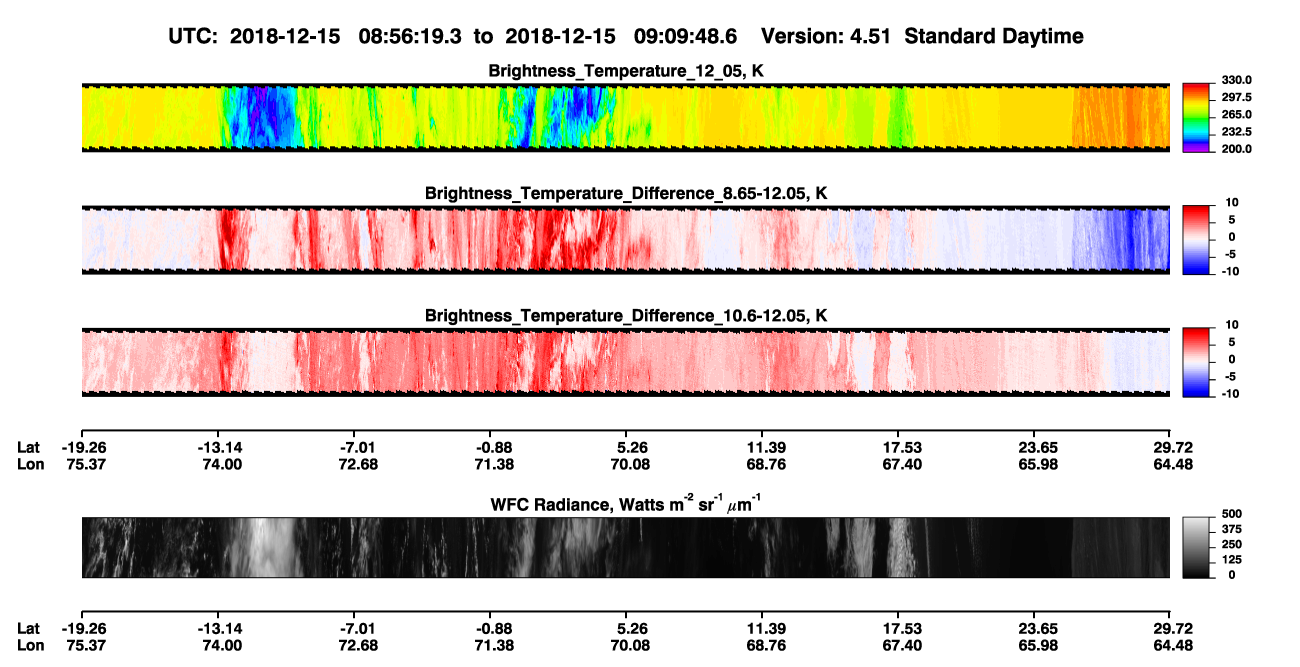Screen dimensions: 1300x667
Task: Click latitude -13.14 on the axis above WFC title
Action: 221,448
